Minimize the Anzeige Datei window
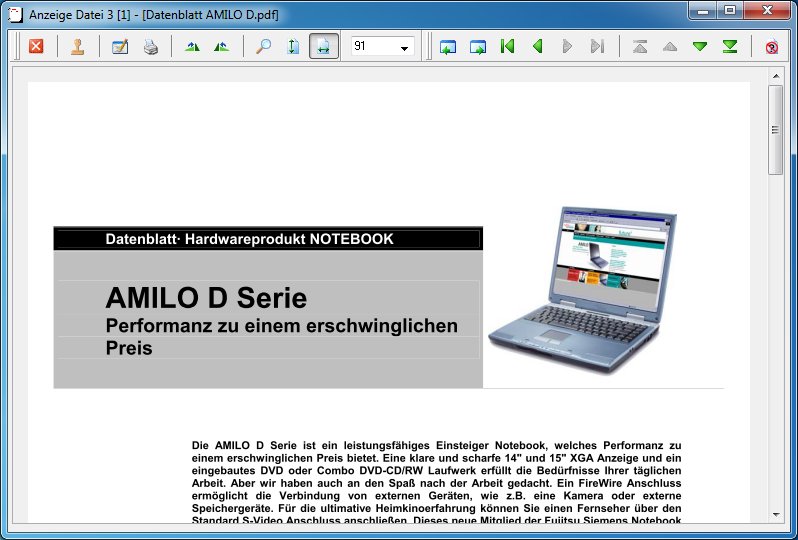The height and width of the screenshot is (540, 798). pyautogui.click(x=703, y=10)
